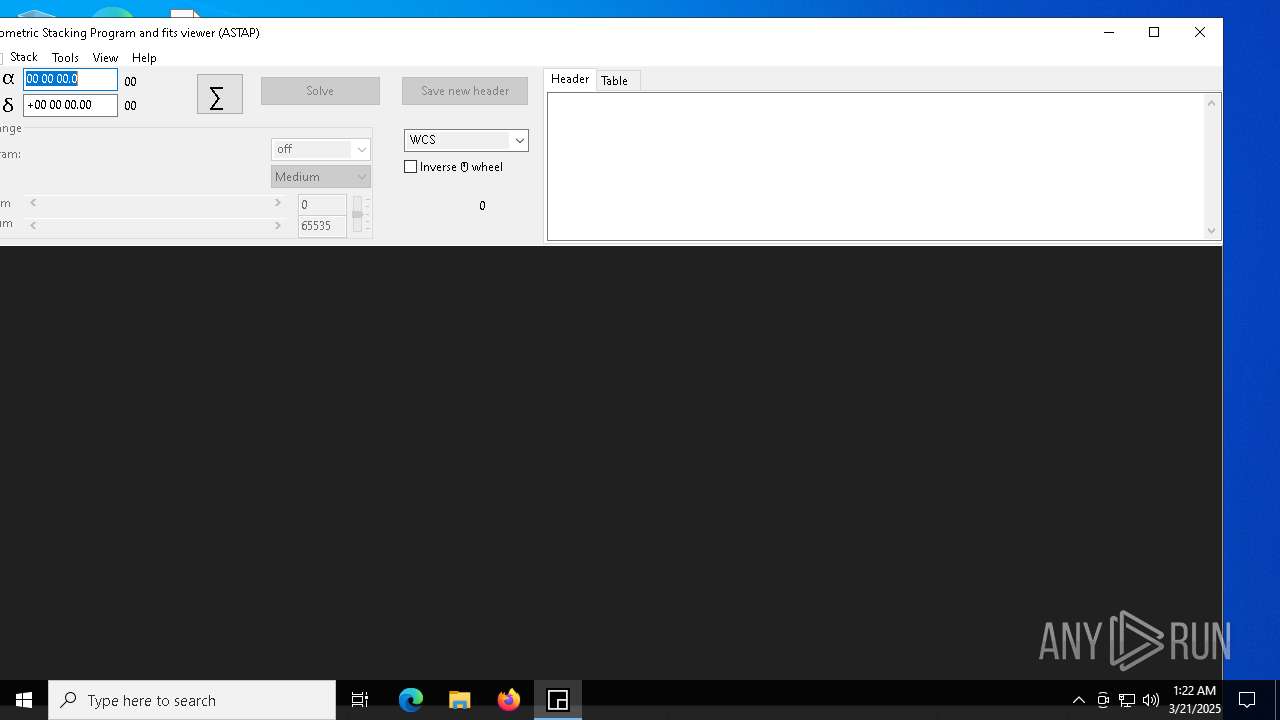Image resolution: width=1280 pixels, height=720 pixels.
Task: Click the Windows search box
Action: pyautogui.click(x=192, y=700)
